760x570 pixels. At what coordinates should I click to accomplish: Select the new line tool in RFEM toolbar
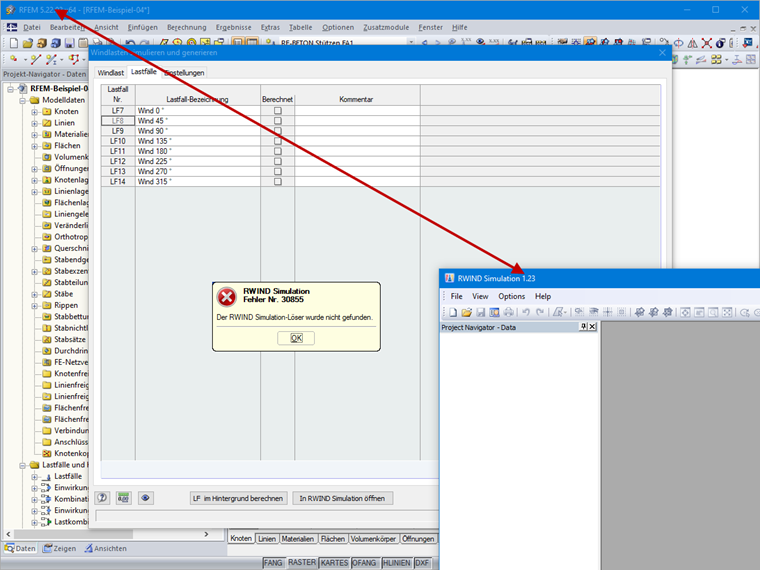[35, 59]
